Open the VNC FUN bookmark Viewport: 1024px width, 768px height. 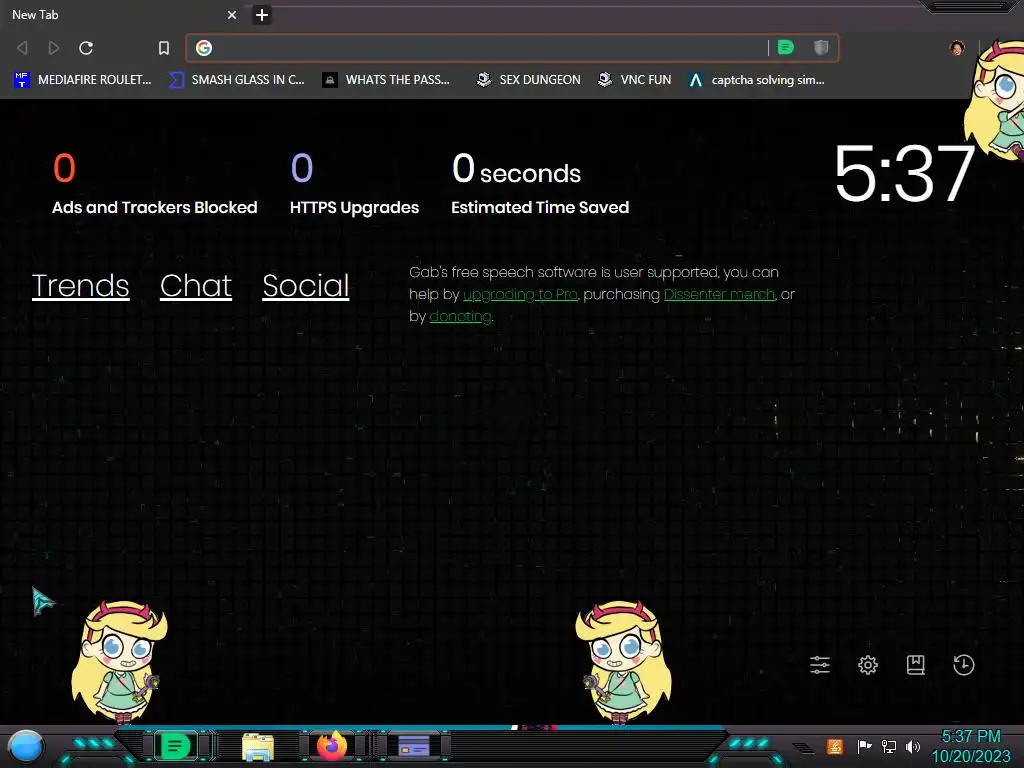(634, 80)
